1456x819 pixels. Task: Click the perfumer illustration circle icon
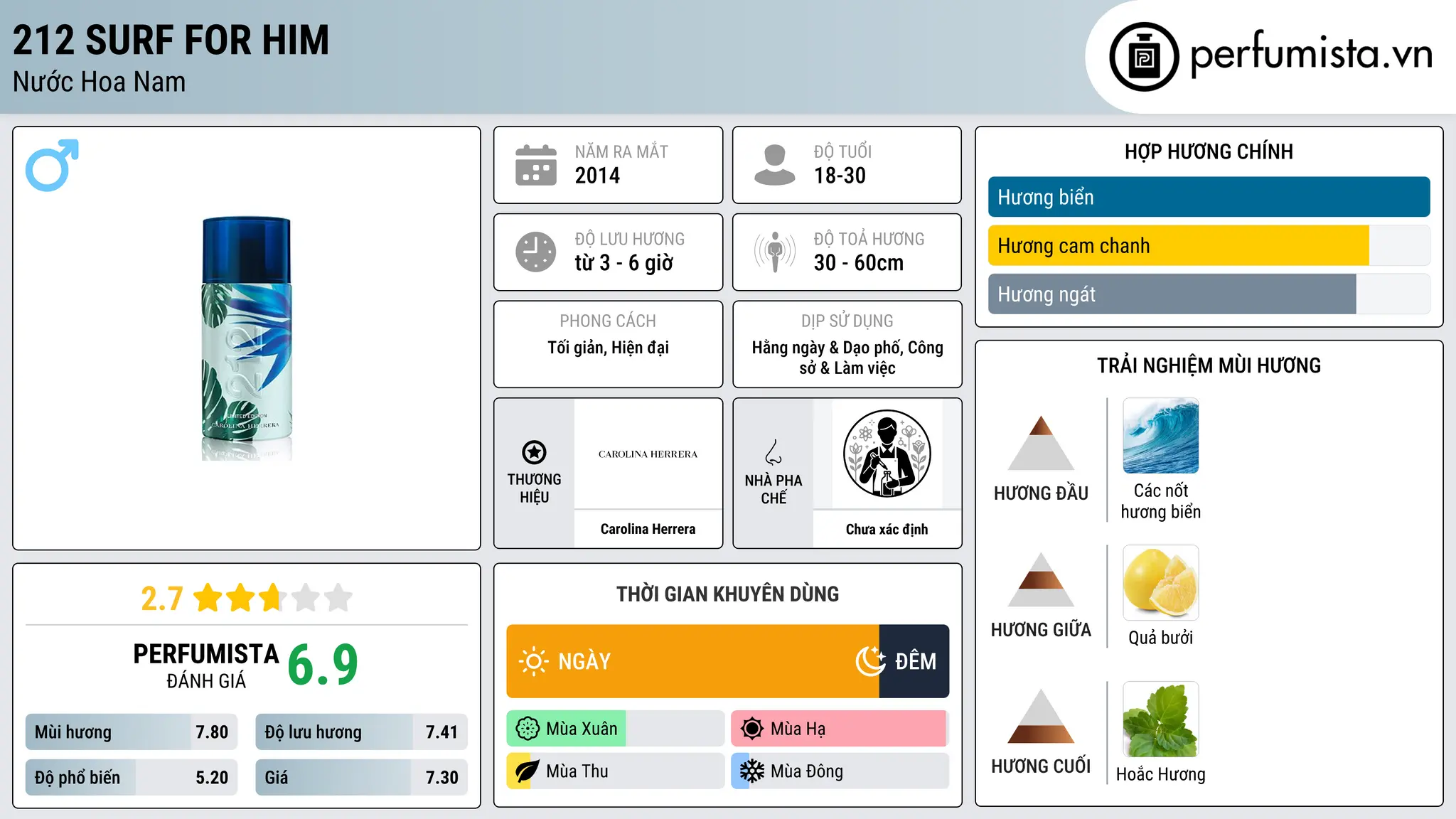(x=887, y=454)
